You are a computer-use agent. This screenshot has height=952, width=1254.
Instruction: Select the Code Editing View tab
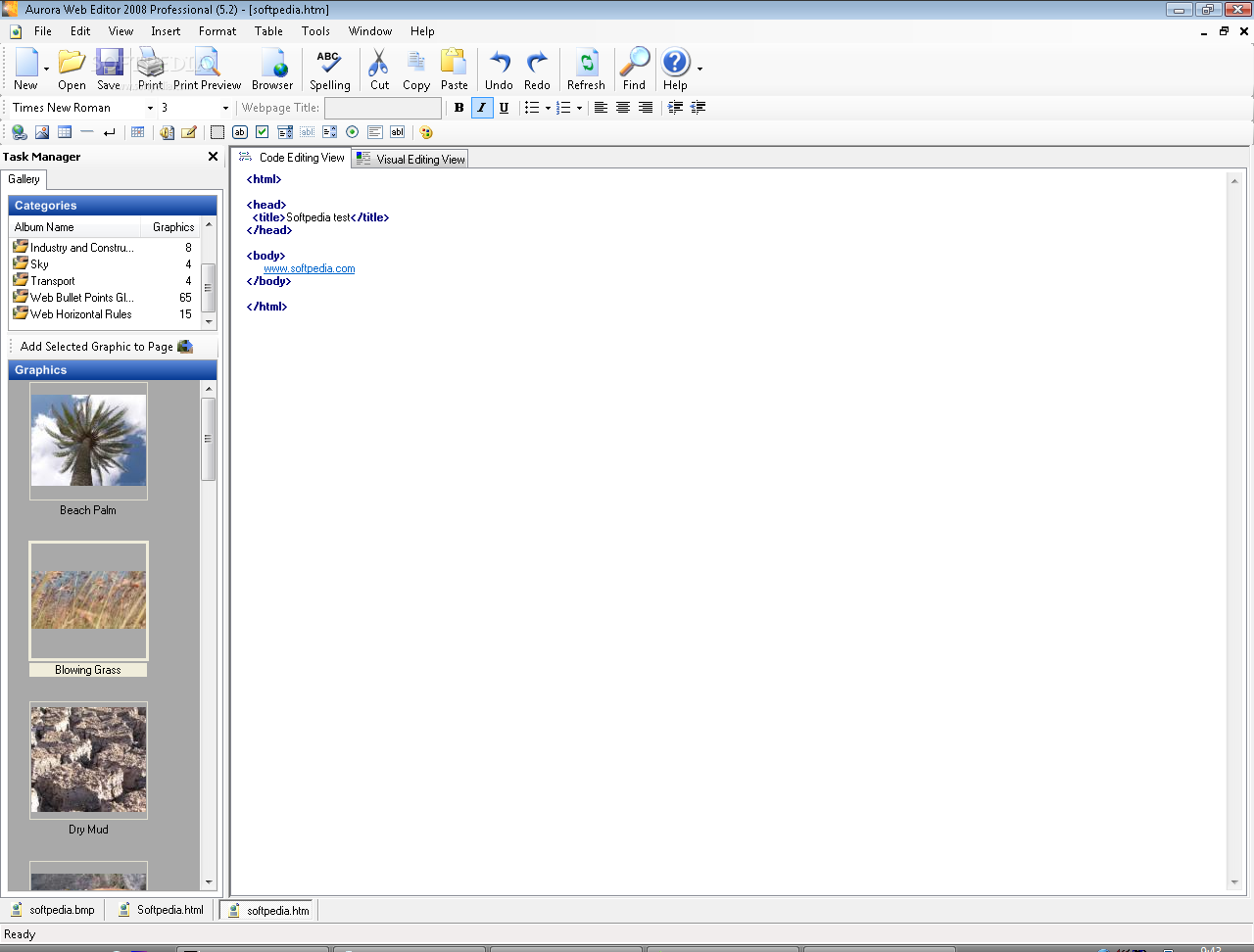tap(292, 158)
